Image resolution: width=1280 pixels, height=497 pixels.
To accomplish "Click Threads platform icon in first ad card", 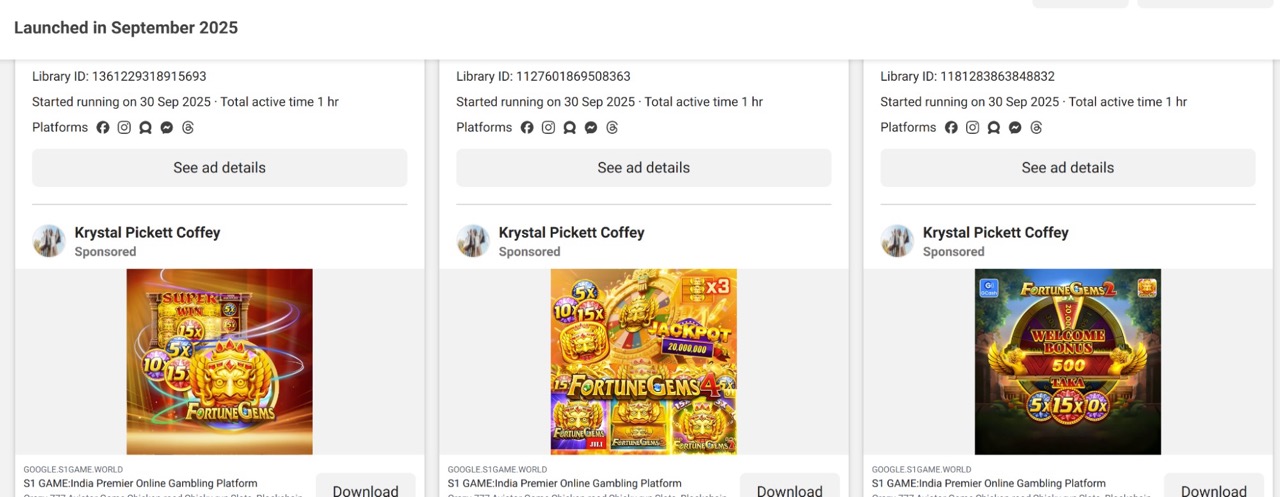I will (x=187, y=127).
